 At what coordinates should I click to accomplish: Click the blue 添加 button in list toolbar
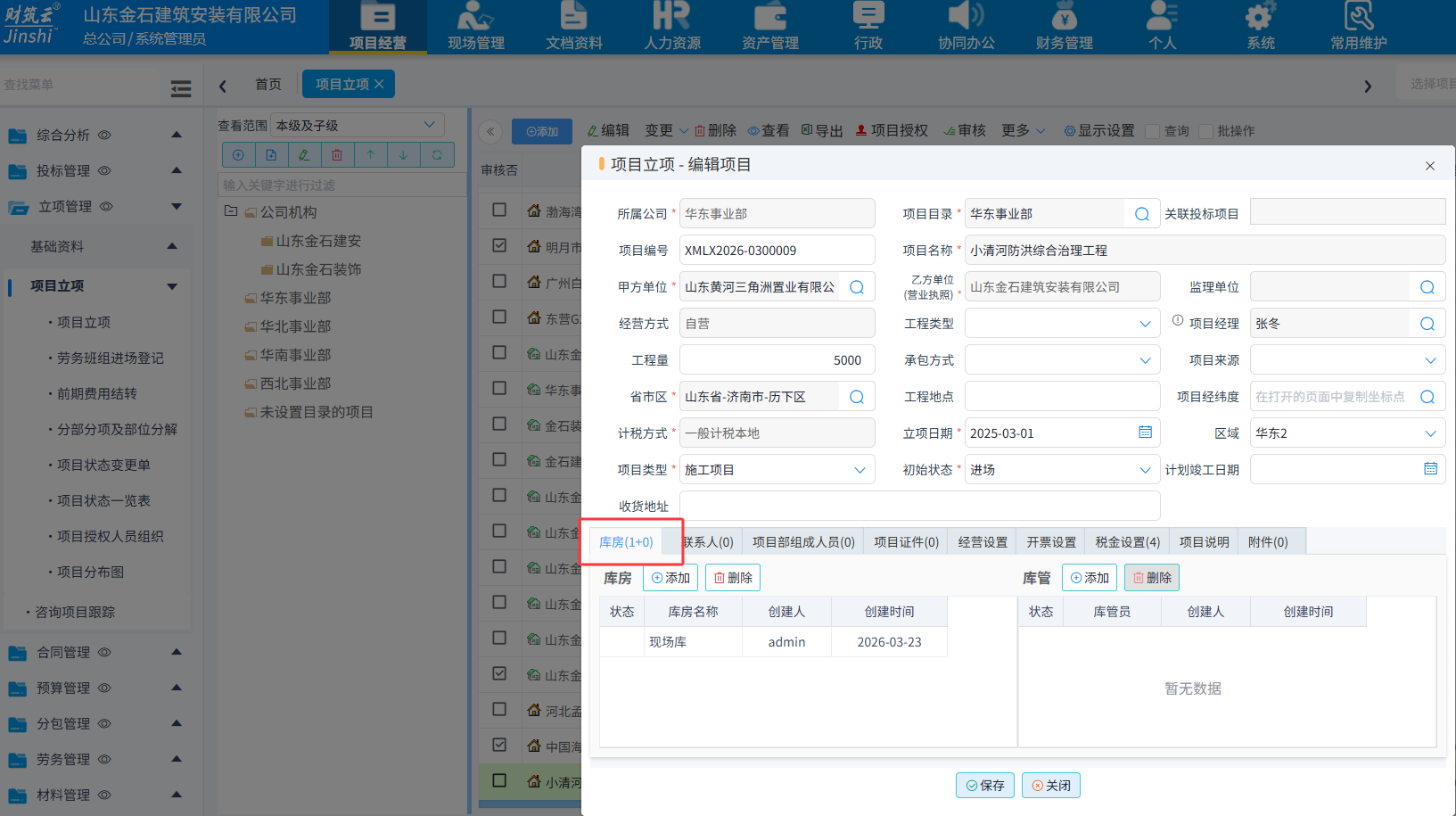pos(542,131)
